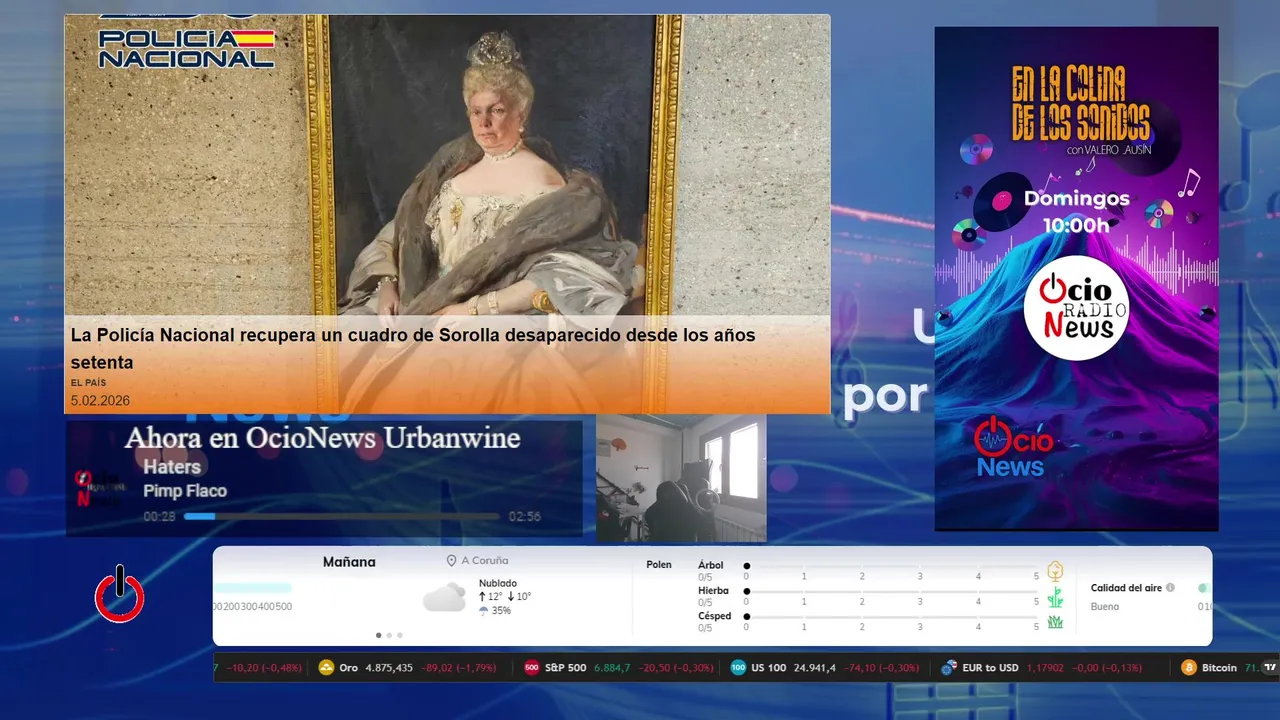Click the Árbol tree pollen icon

(1054, 571)
